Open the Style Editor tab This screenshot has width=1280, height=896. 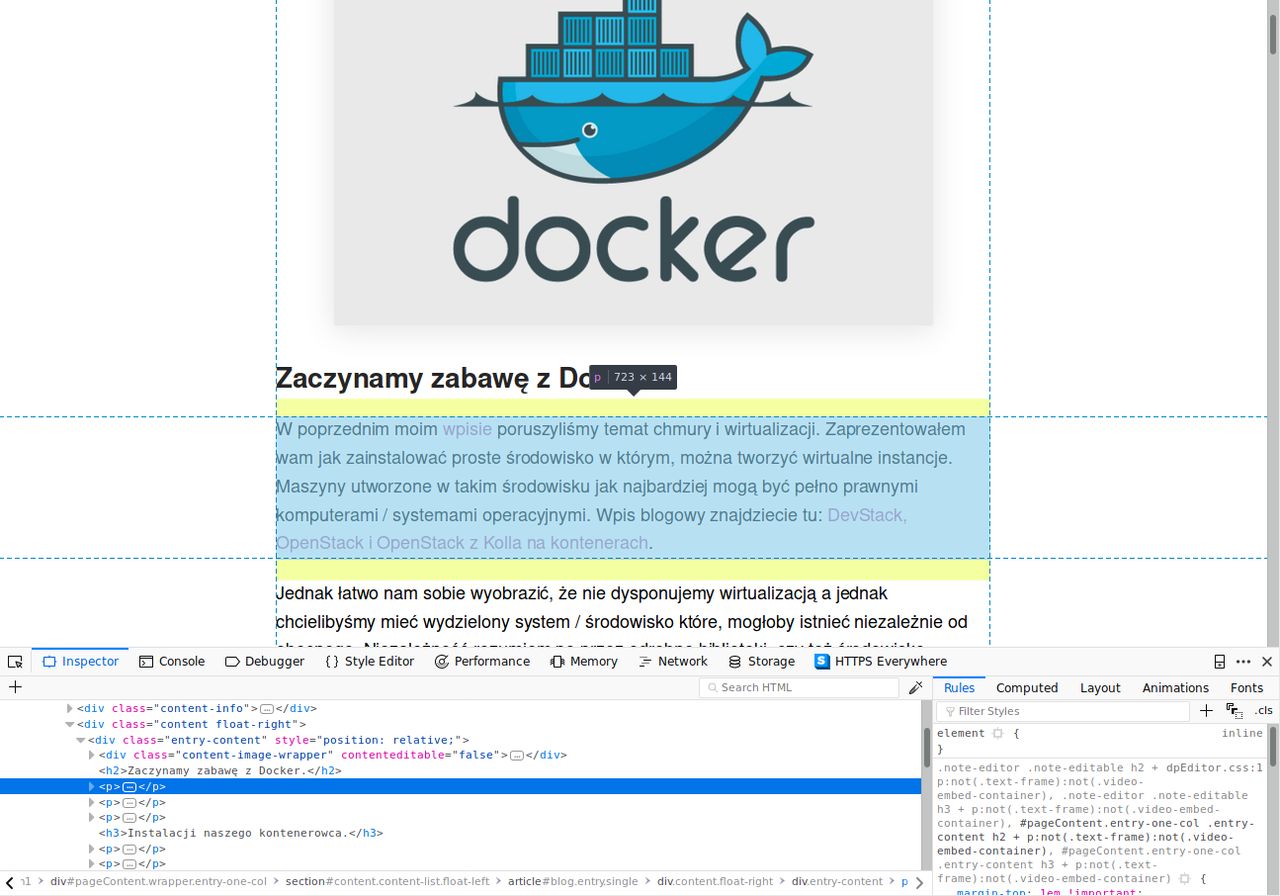coord(370,662)
